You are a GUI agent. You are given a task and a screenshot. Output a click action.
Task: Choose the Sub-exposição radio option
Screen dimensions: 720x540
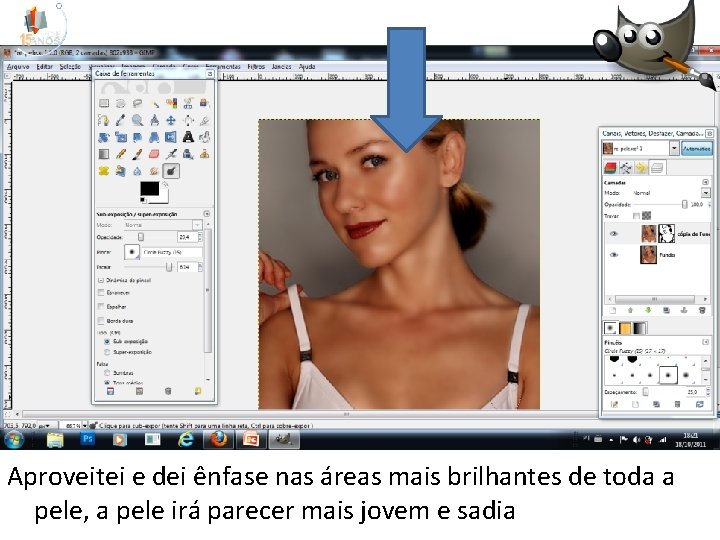107,341
